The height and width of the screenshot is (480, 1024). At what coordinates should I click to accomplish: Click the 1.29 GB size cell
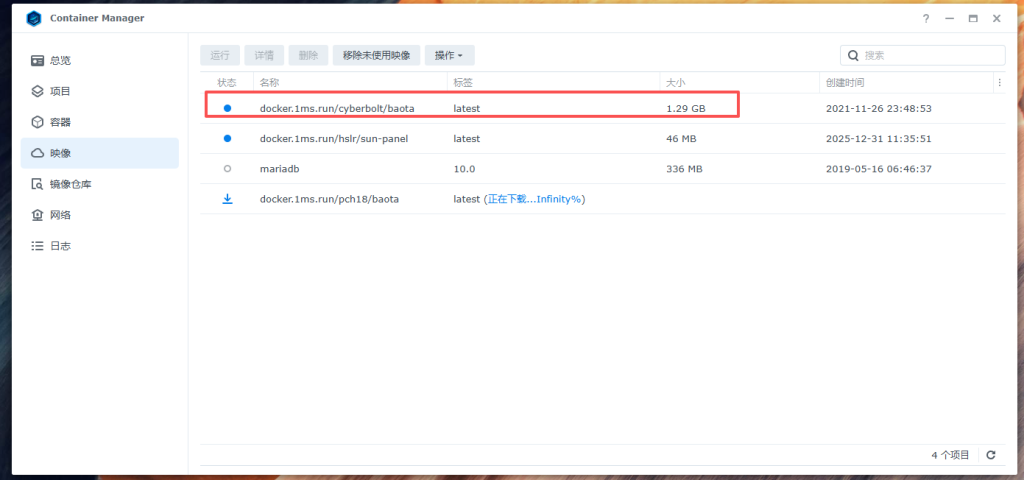tap(686, 108)
